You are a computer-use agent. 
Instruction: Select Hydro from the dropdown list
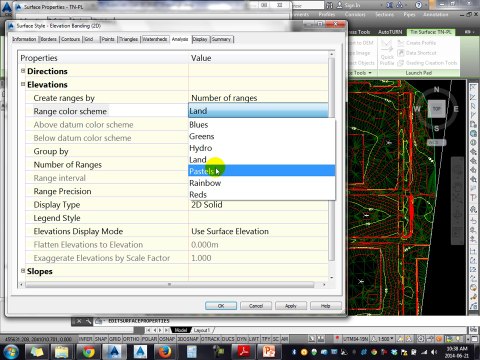(261, 148)
